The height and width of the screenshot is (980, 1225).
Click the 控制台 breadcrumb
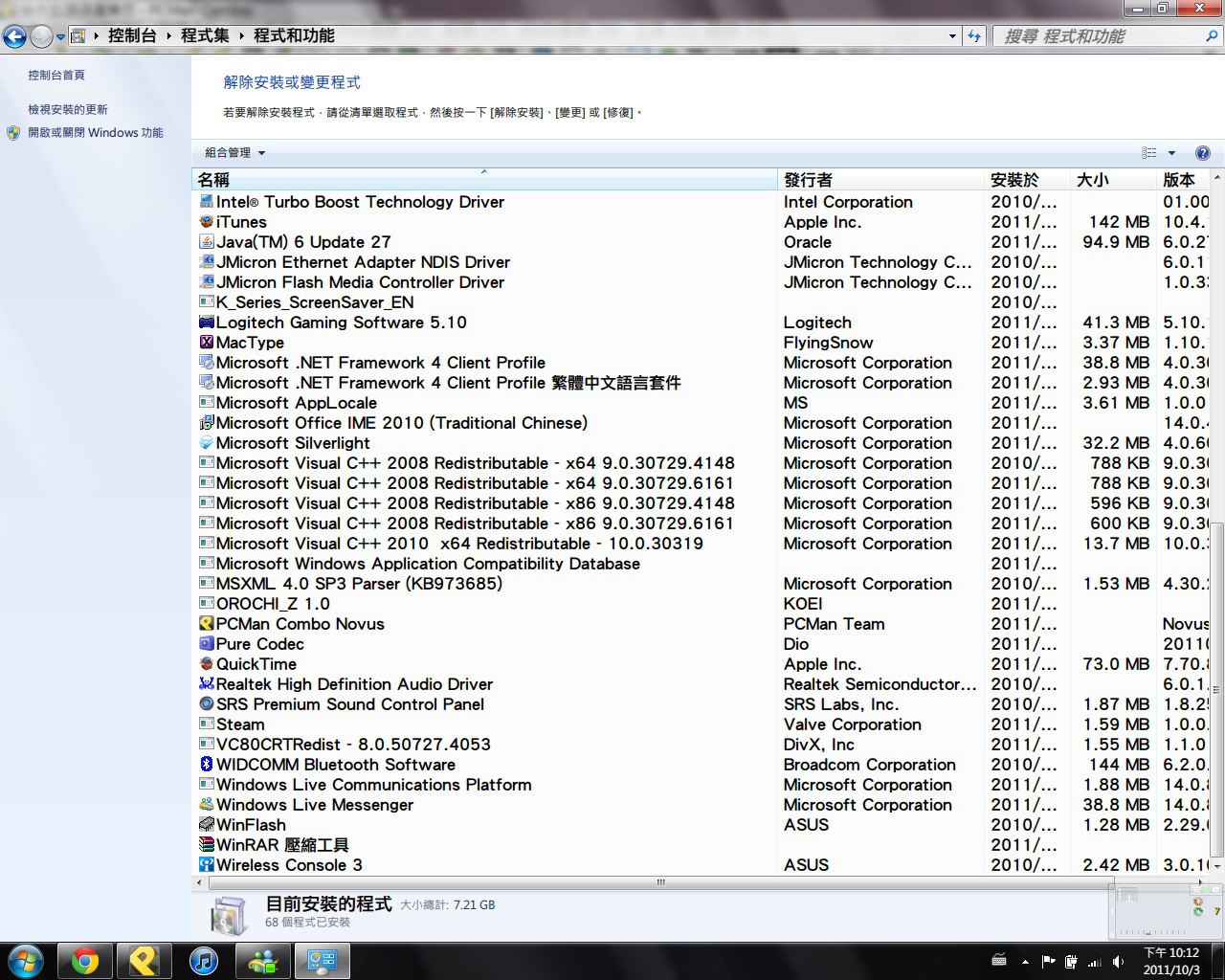click(132, 36)
